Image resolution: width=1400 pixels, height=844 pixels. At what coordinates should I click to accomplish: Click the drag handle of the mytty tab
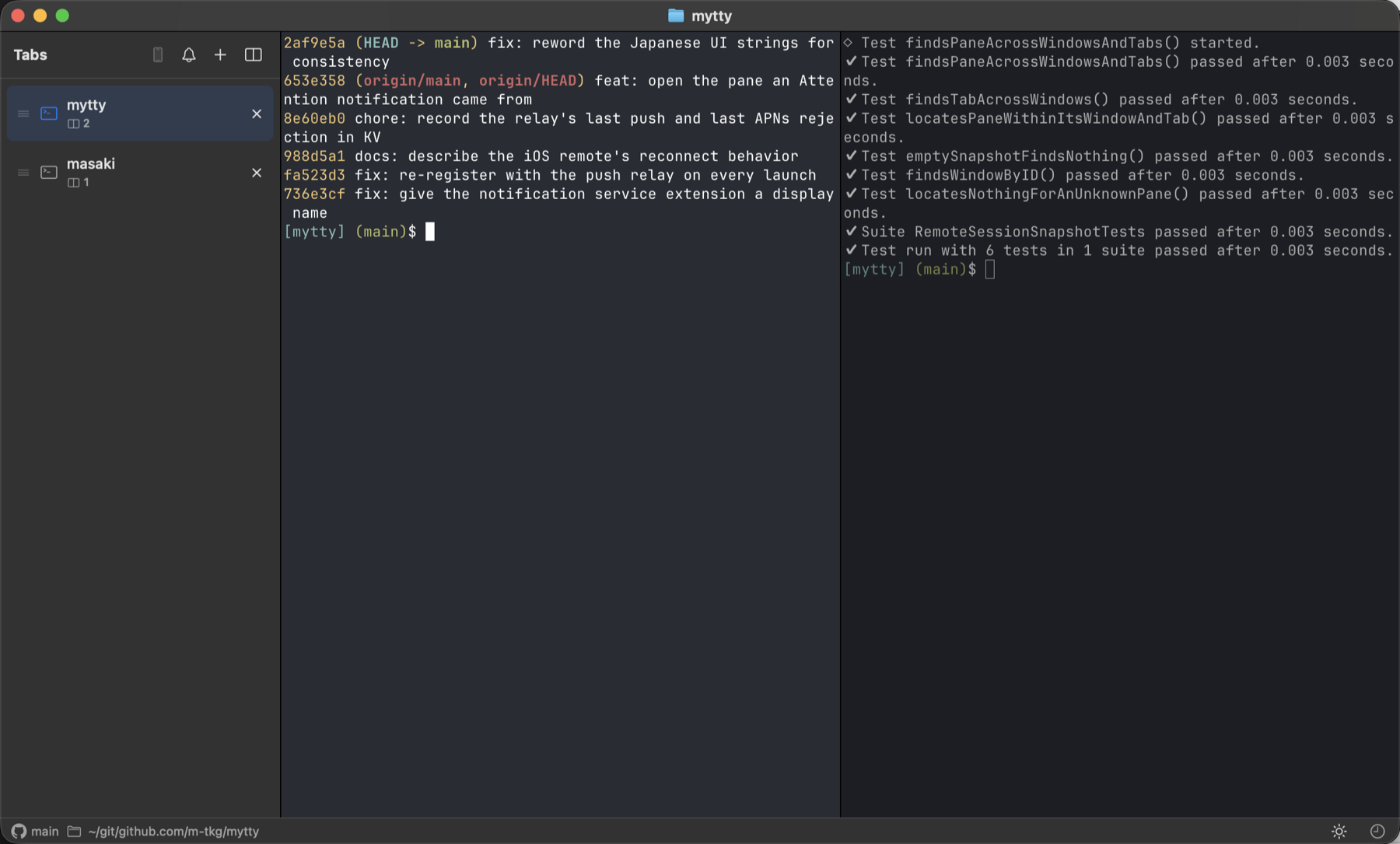pos(23,114)
